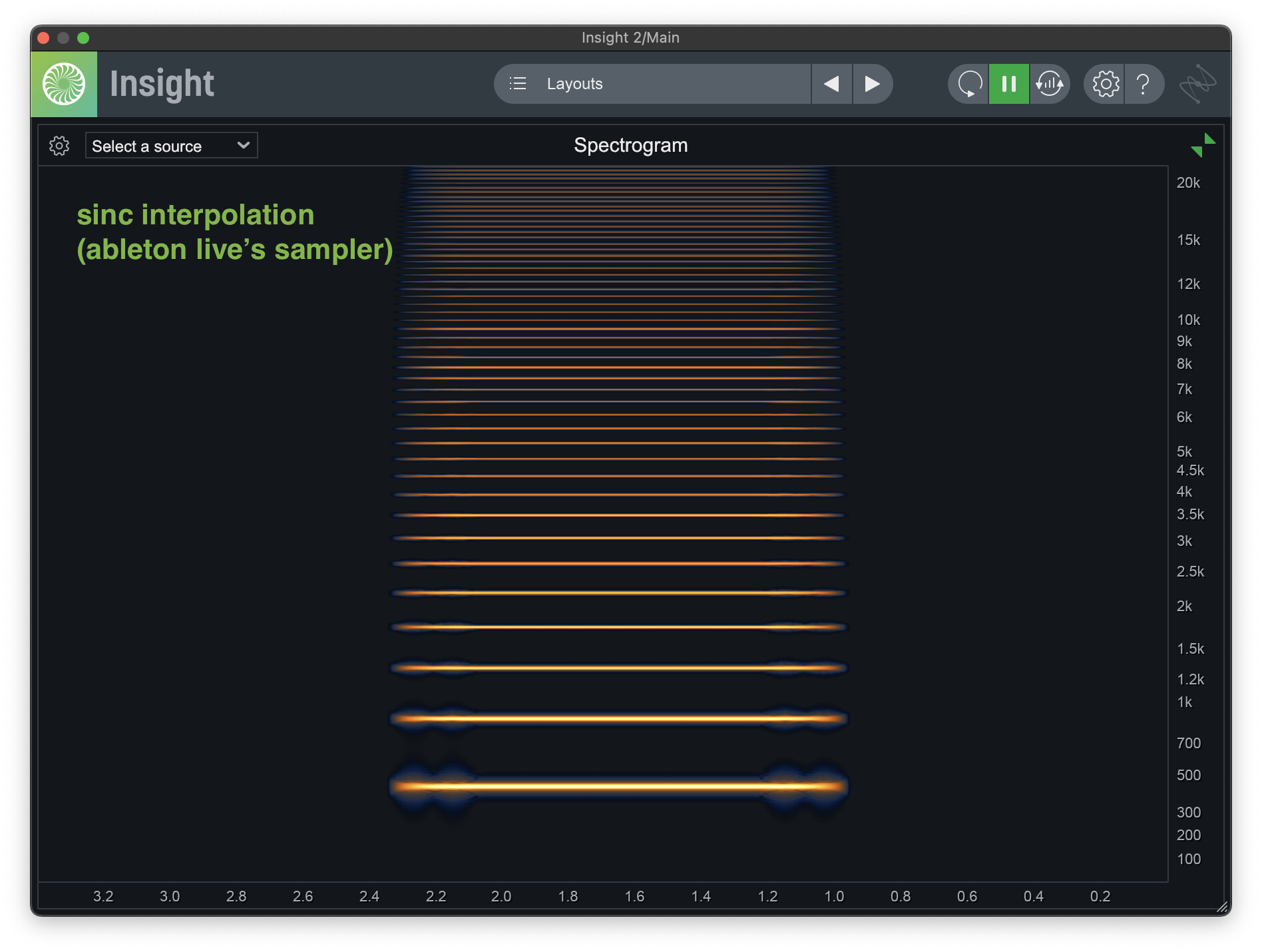Open Spectrogram options gear icon
Viewport: 1262px width, 952px height.
(59, 146)
